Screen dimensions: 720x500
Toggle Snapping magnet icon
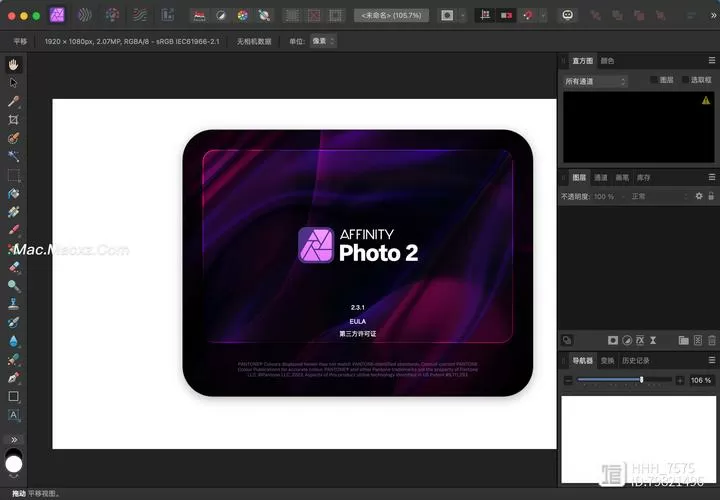528,16
